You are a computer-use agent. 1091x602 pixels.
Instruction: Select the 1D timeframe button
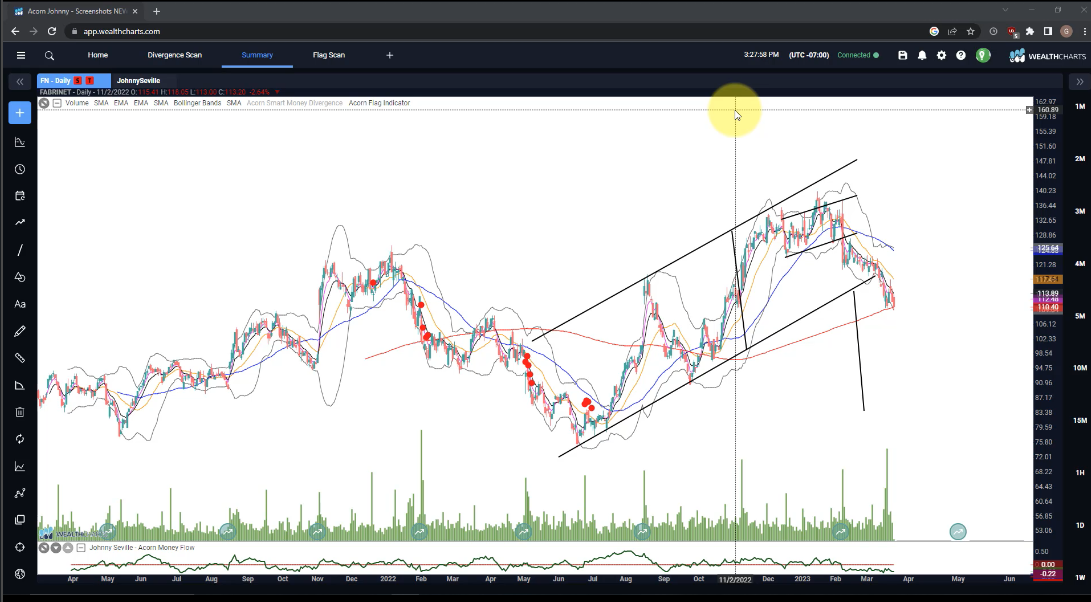(1080, 525)
